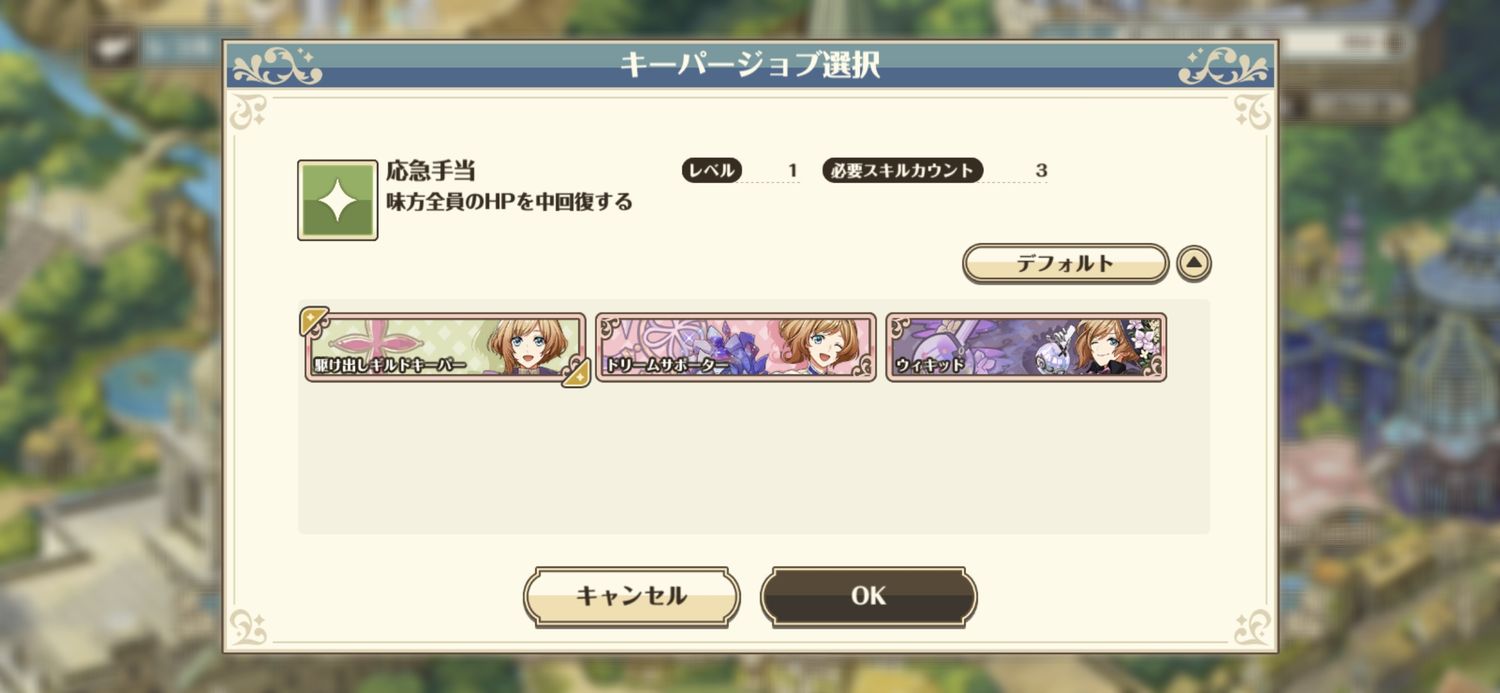Click the 応急手当 skill name text
The image size is (1500, 693).
coord(431,170)
